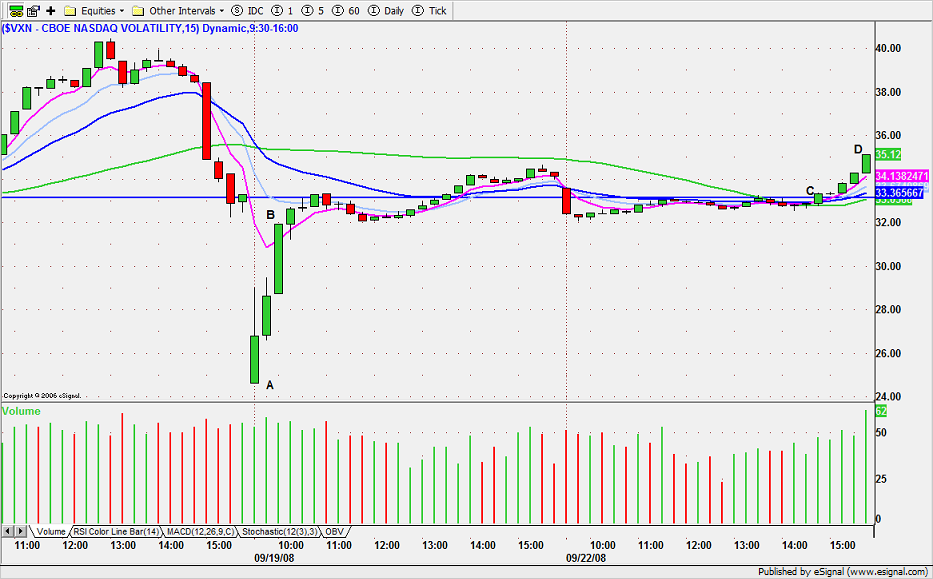
Task: Click the black plus crosshair icon
Action: pyautogui.click(x=51, y=11)
